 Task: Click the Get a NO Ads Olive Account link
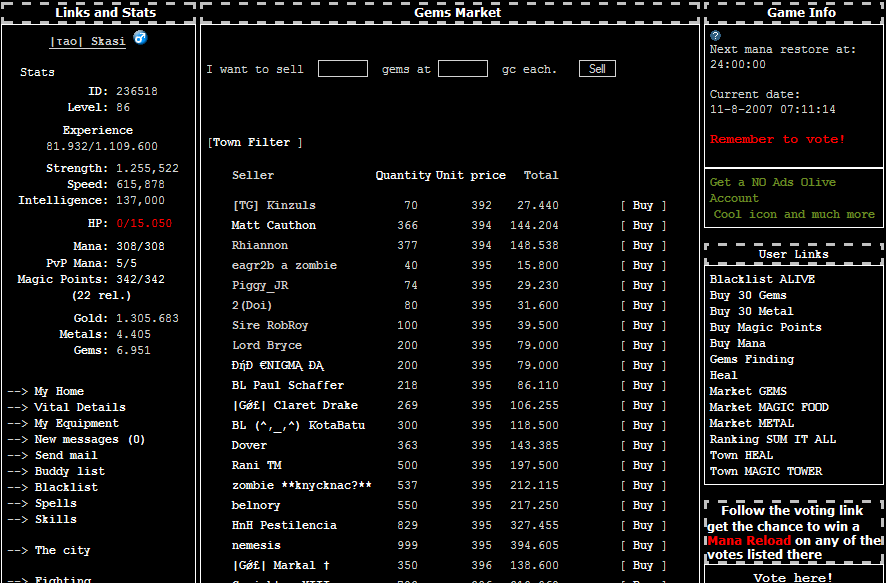pyautogui.click(x=772, y=190)
